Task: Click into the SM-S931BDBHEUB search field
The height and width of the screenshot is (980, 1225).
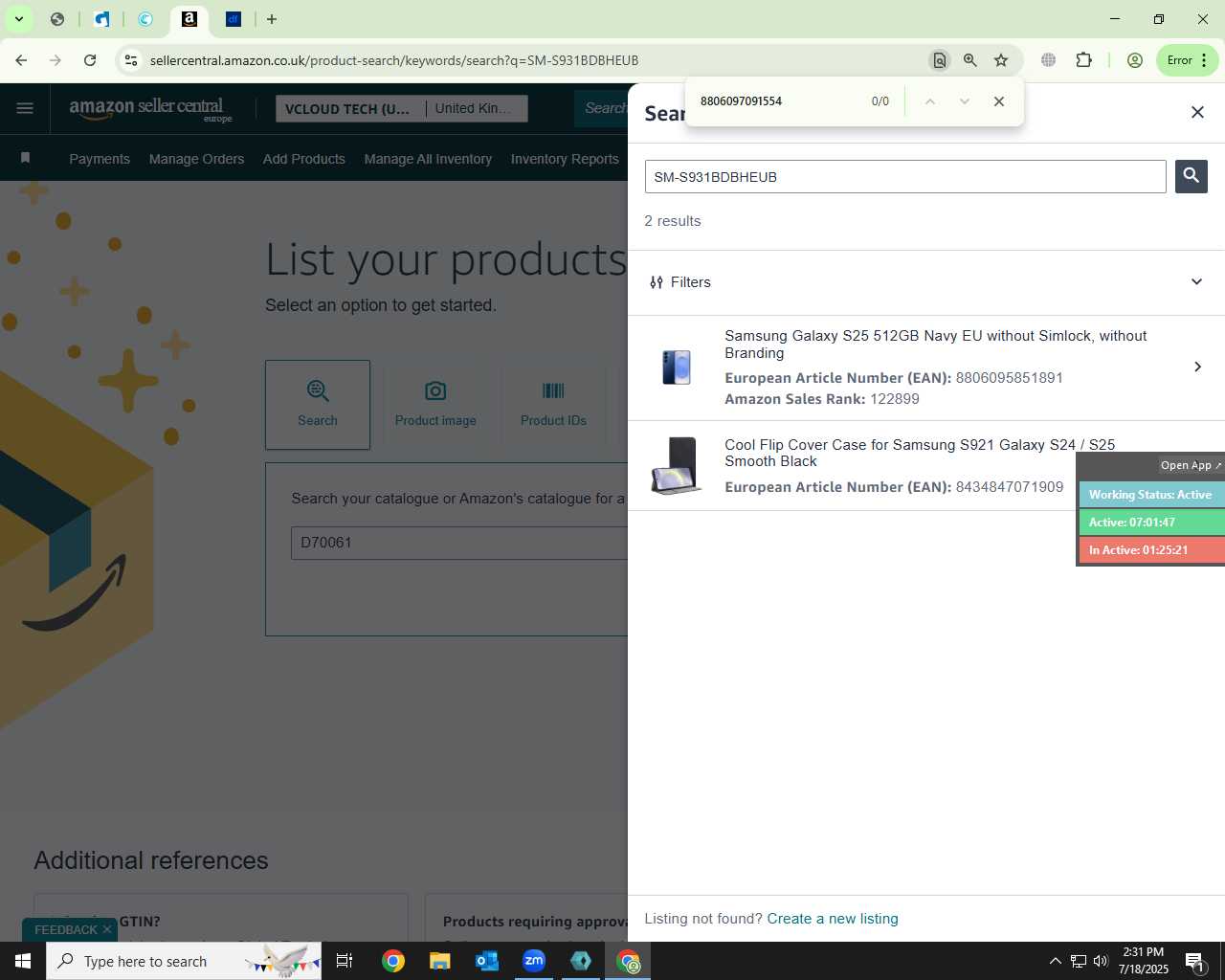Action: pos(905,177)
